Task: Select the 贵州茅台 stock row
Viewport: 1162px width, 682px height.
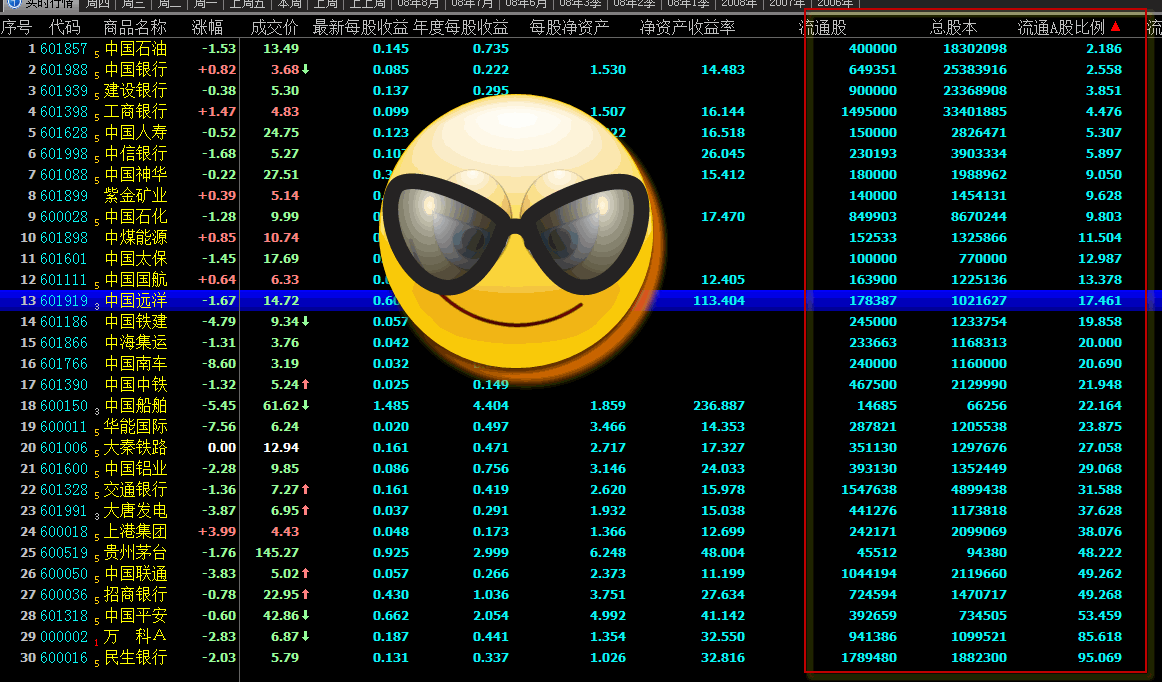Action: pos(581,553)
